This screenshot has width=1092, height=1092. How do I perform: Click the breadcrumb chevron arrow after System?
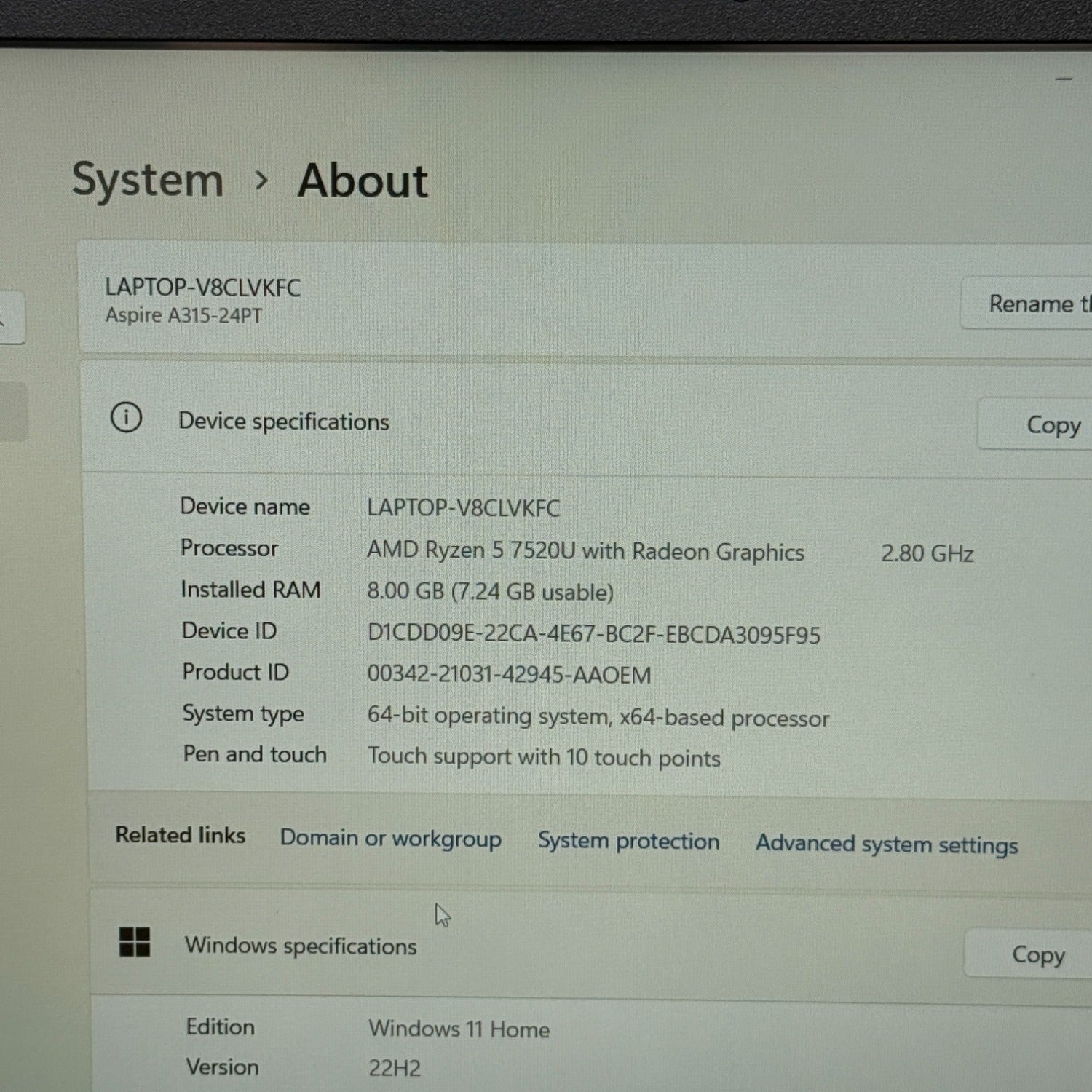pos(261,180)
